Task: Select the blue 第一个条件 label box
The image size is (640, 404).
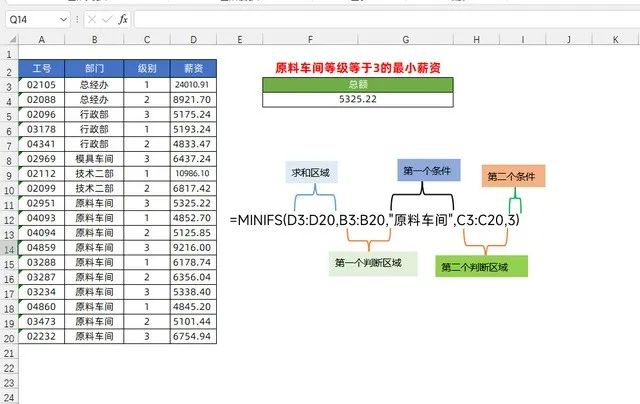Action: coord(428,170)
